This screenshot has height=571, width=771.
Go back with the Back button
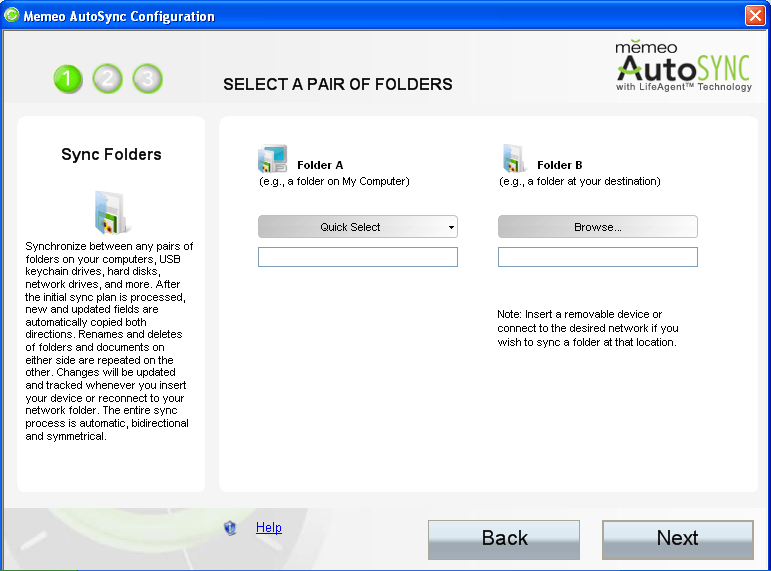504,540
